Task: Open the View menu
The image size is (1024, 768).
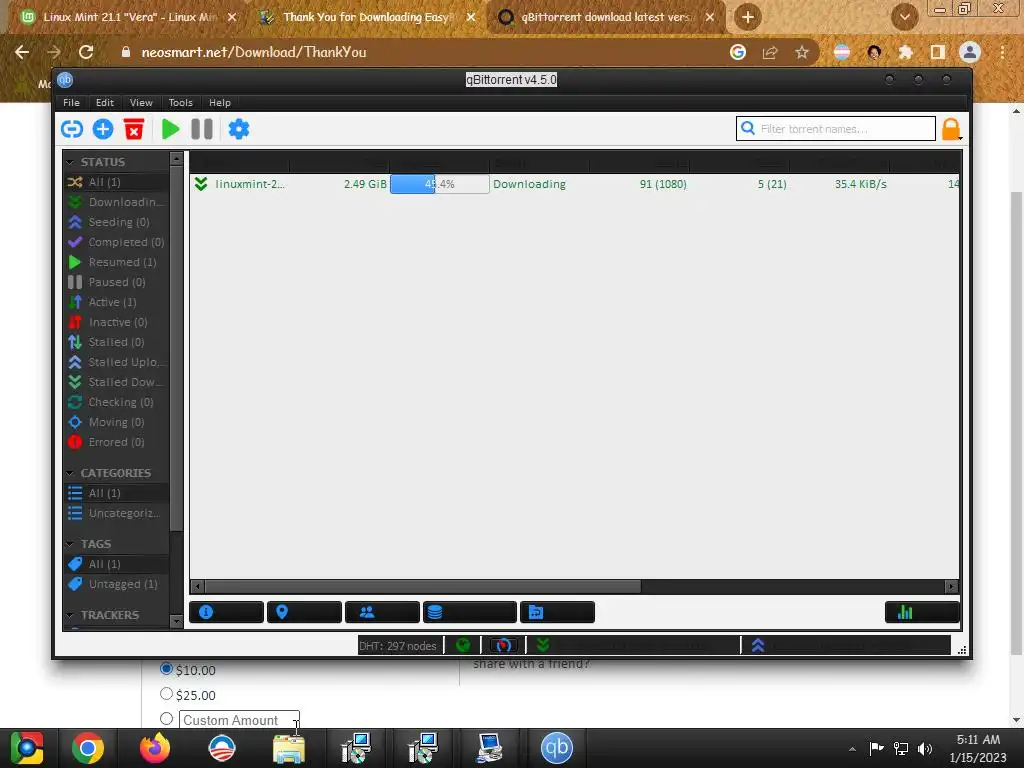Action: (141, 103)
